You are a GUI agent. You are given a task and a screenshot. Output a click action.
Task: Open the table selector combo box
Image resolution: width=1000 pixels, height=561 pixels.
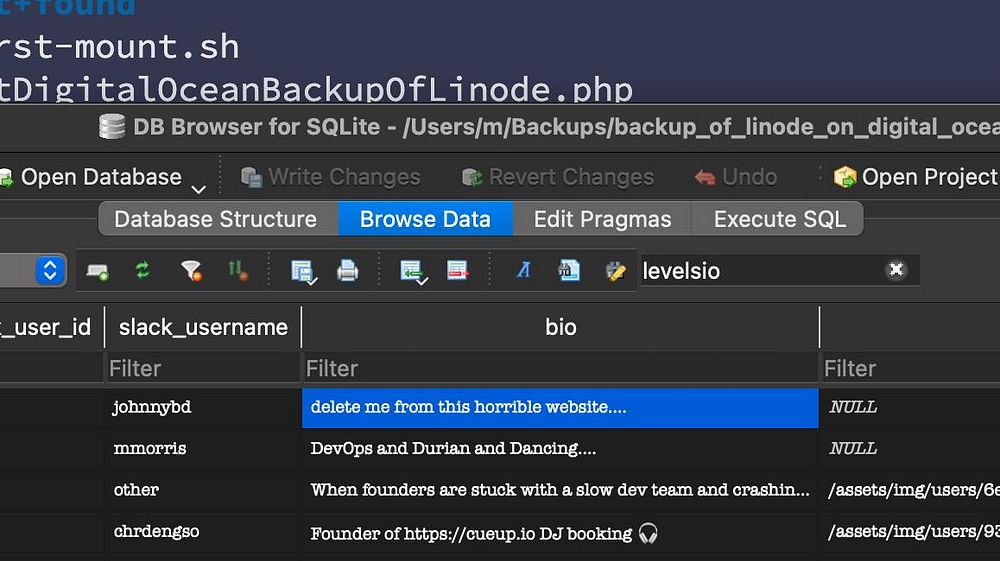click(50, 270)
